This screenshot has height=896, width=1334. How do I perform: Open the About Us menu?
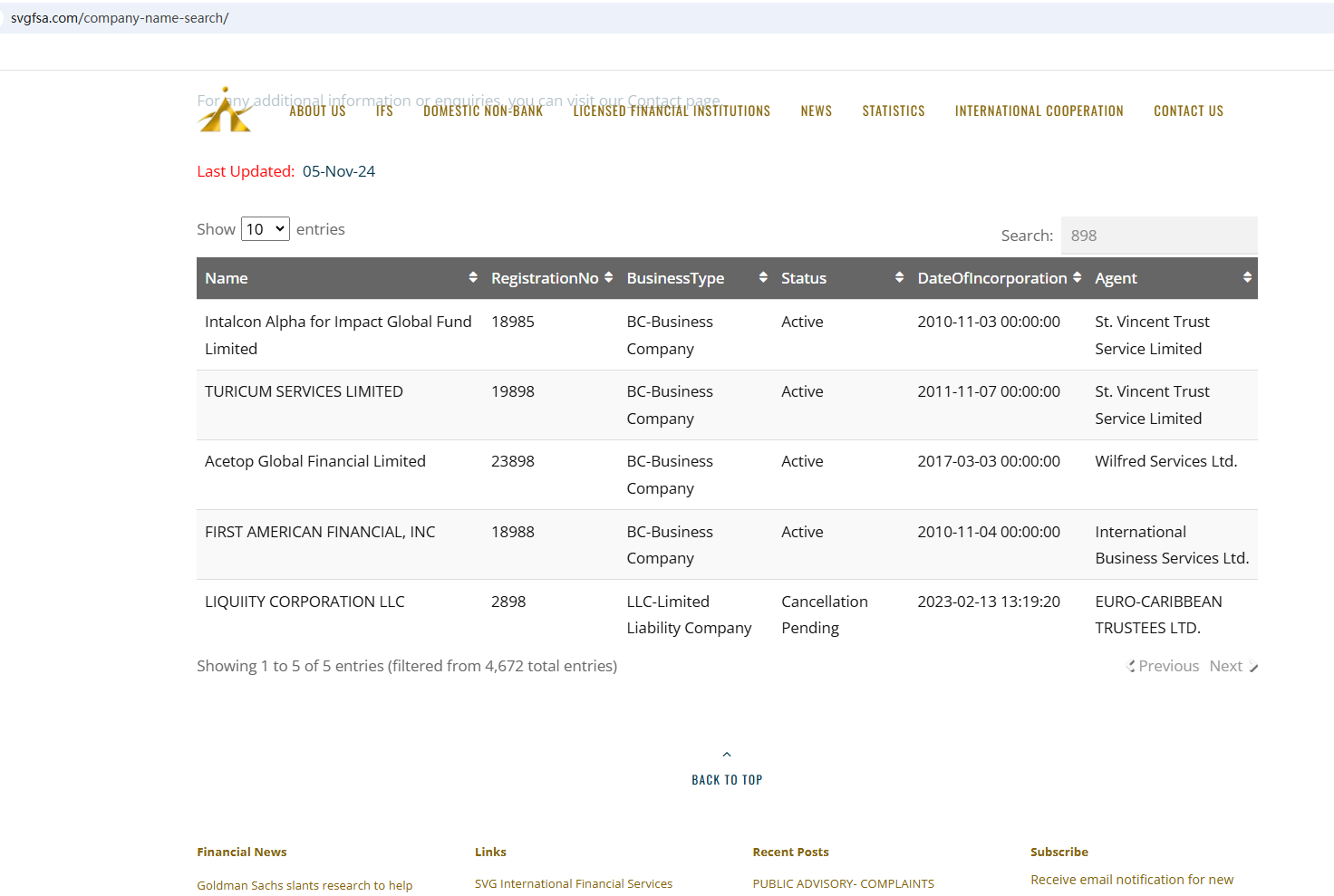click(x=317, y=111)
